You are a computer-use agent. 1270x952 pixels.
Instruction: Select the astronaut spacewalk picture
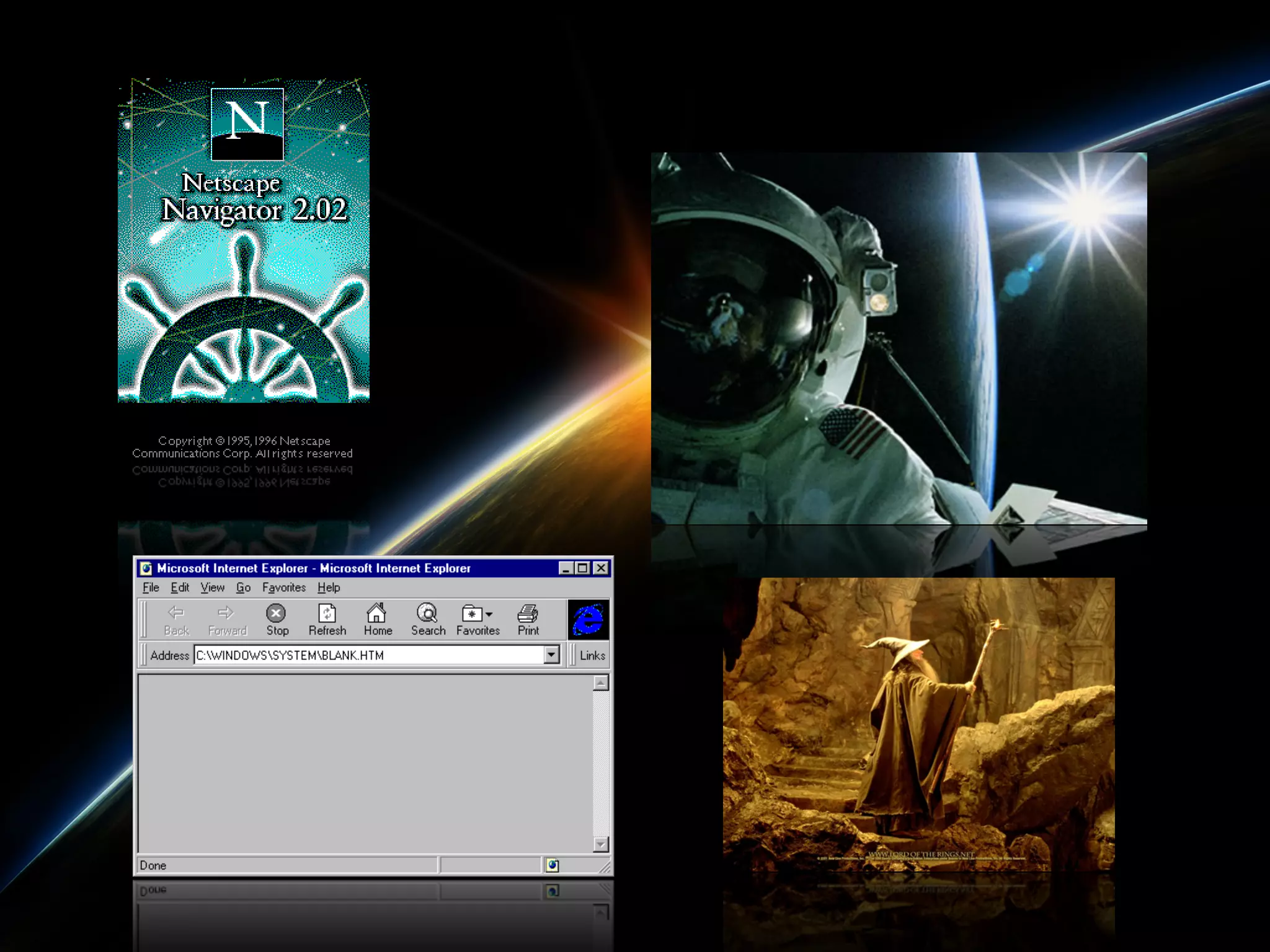899,338
